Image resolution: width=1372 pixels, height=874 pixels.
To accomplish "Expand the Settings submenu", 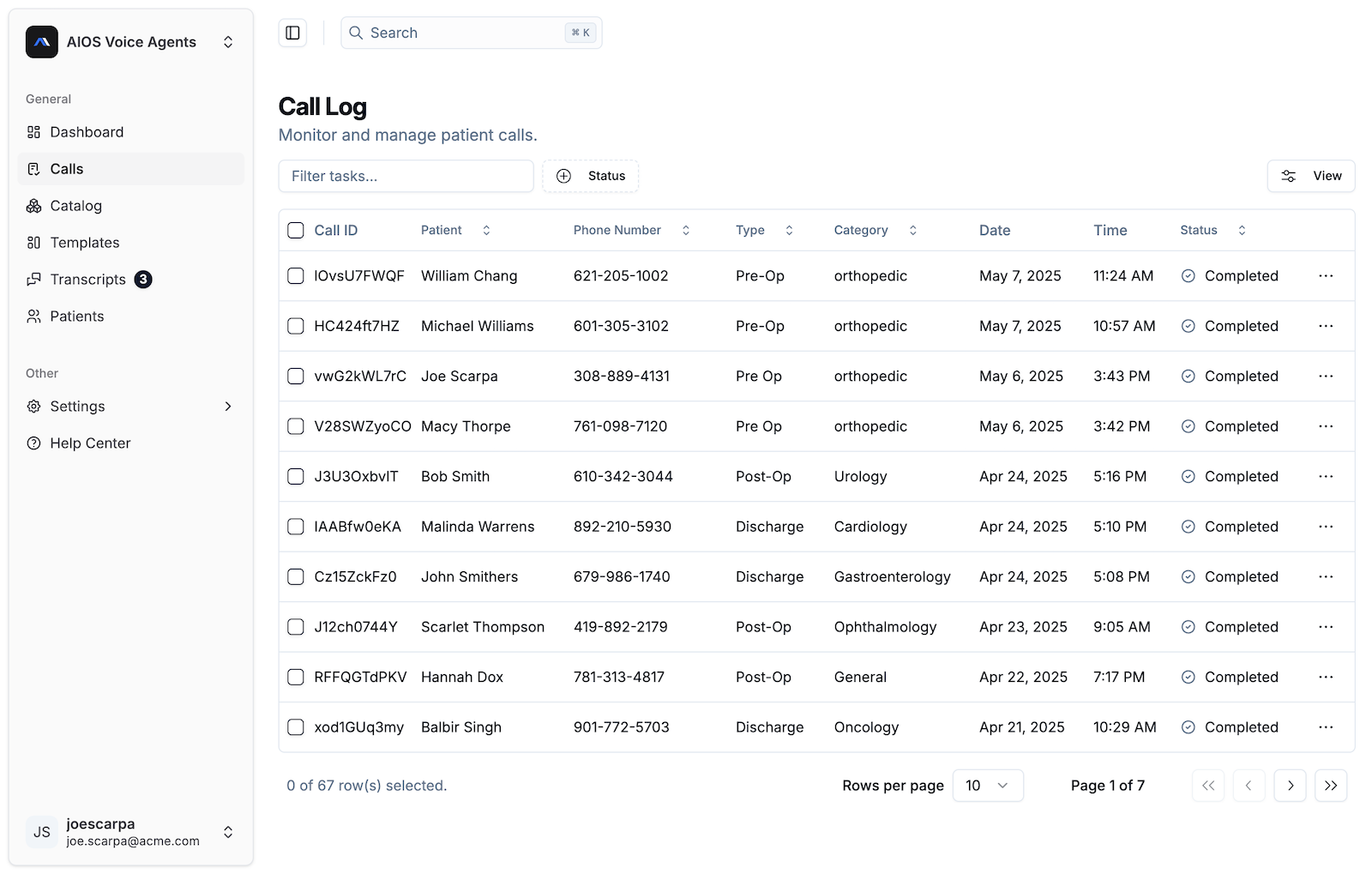I will pos(227,407).
